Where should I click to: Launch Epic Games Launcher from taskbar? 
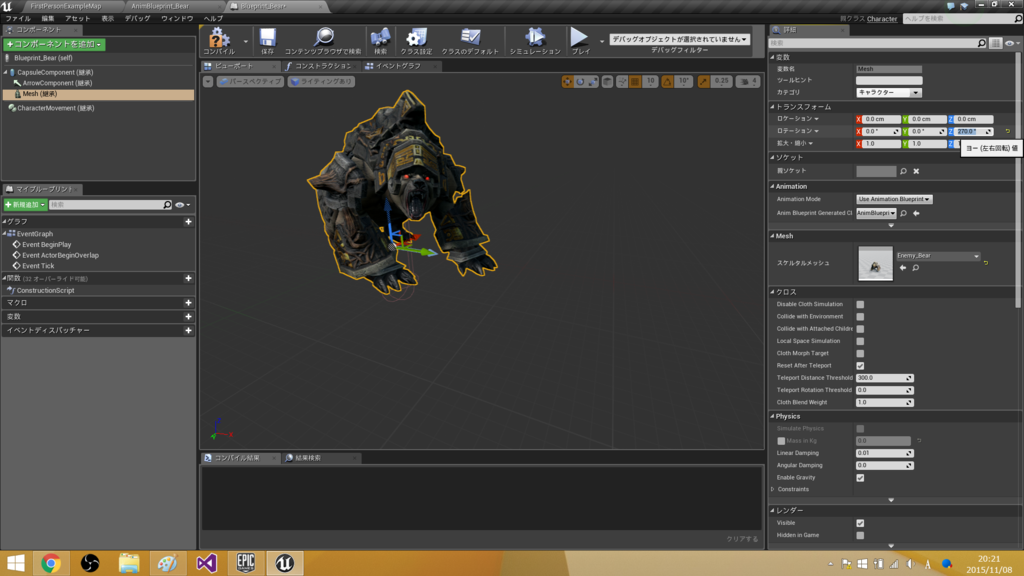tap(245, 562)
